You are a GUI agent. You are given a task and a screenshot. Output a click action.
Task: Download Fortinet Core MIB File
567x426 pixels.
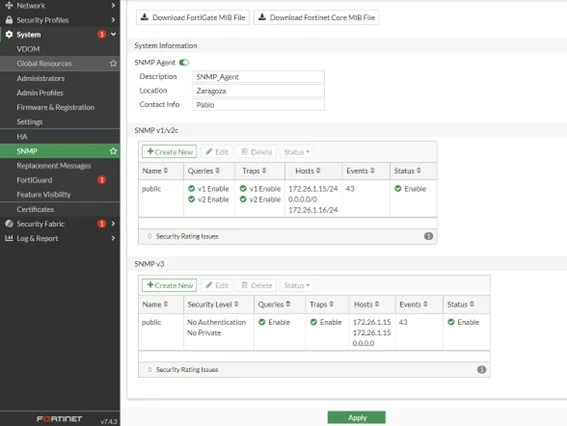[316, 17]
